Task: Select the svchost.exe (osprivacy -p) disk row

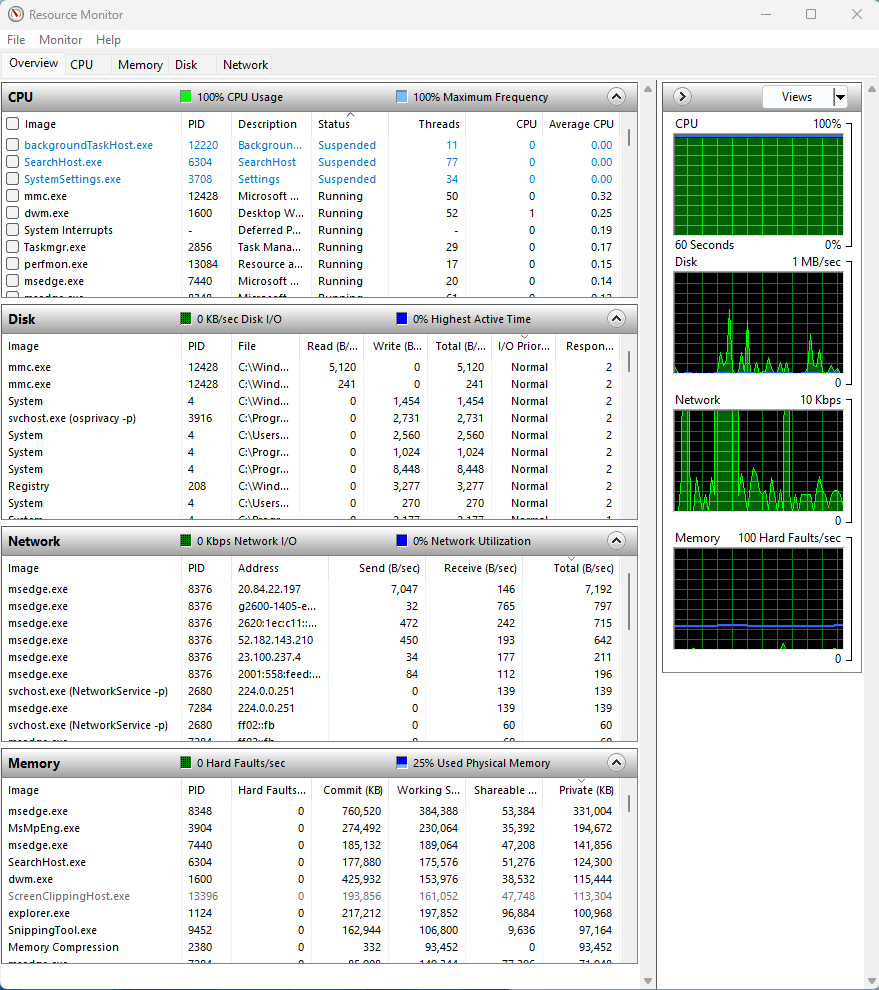Action: 311,418
